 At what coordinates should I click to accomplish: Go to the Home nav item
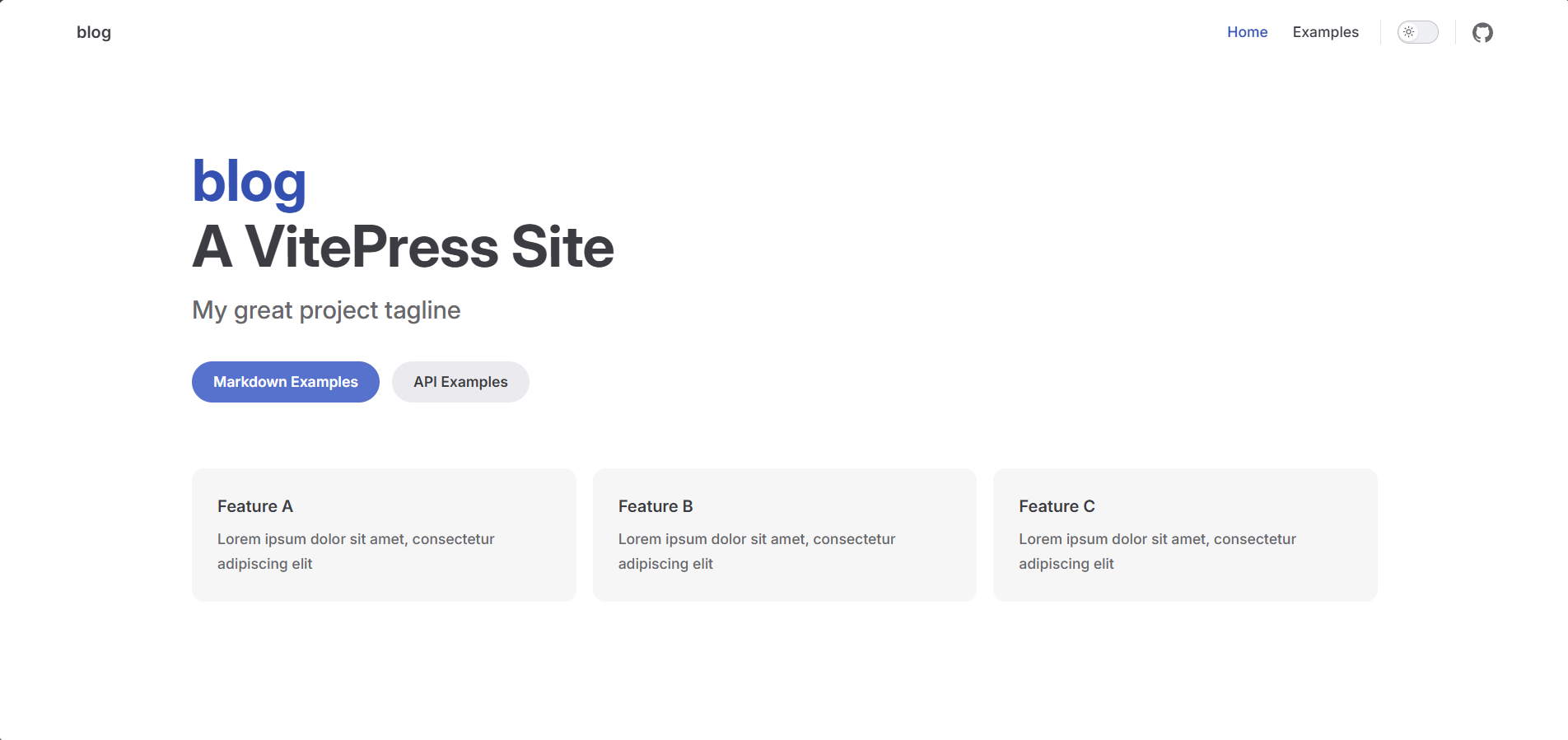click(1247, 32)
